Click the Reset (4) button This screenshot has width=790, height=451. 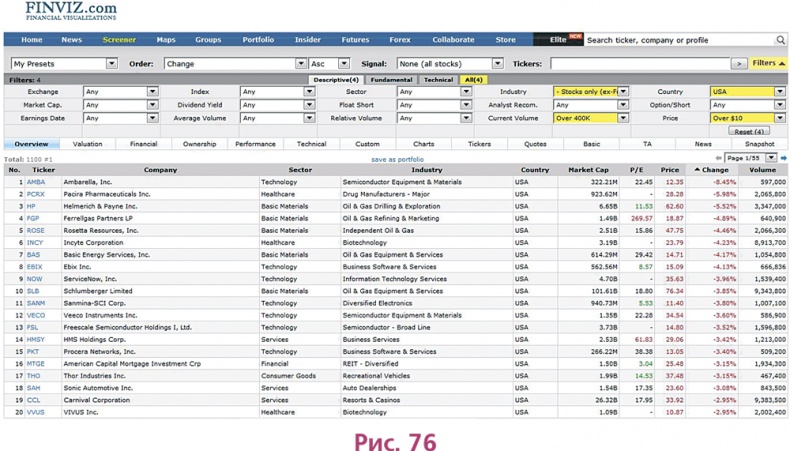748,131
